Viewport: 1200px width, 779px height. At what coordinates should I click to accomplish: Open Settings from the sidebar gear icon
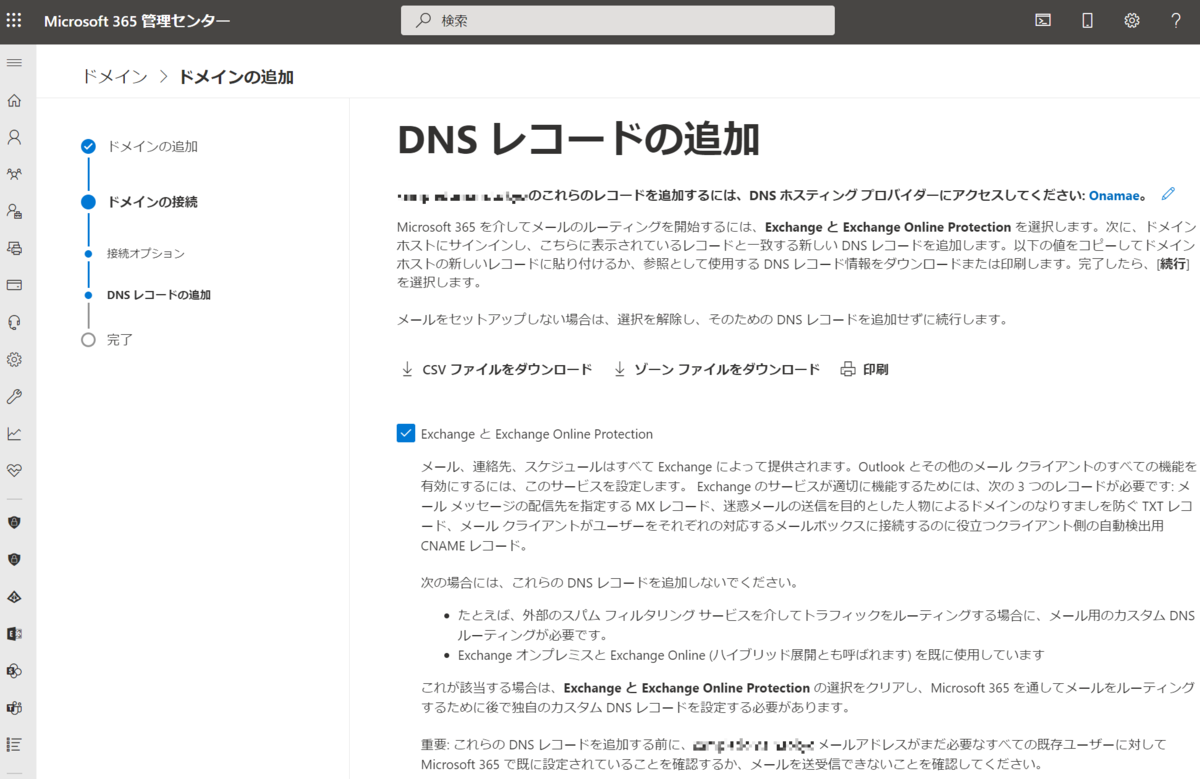click(14, 359)
